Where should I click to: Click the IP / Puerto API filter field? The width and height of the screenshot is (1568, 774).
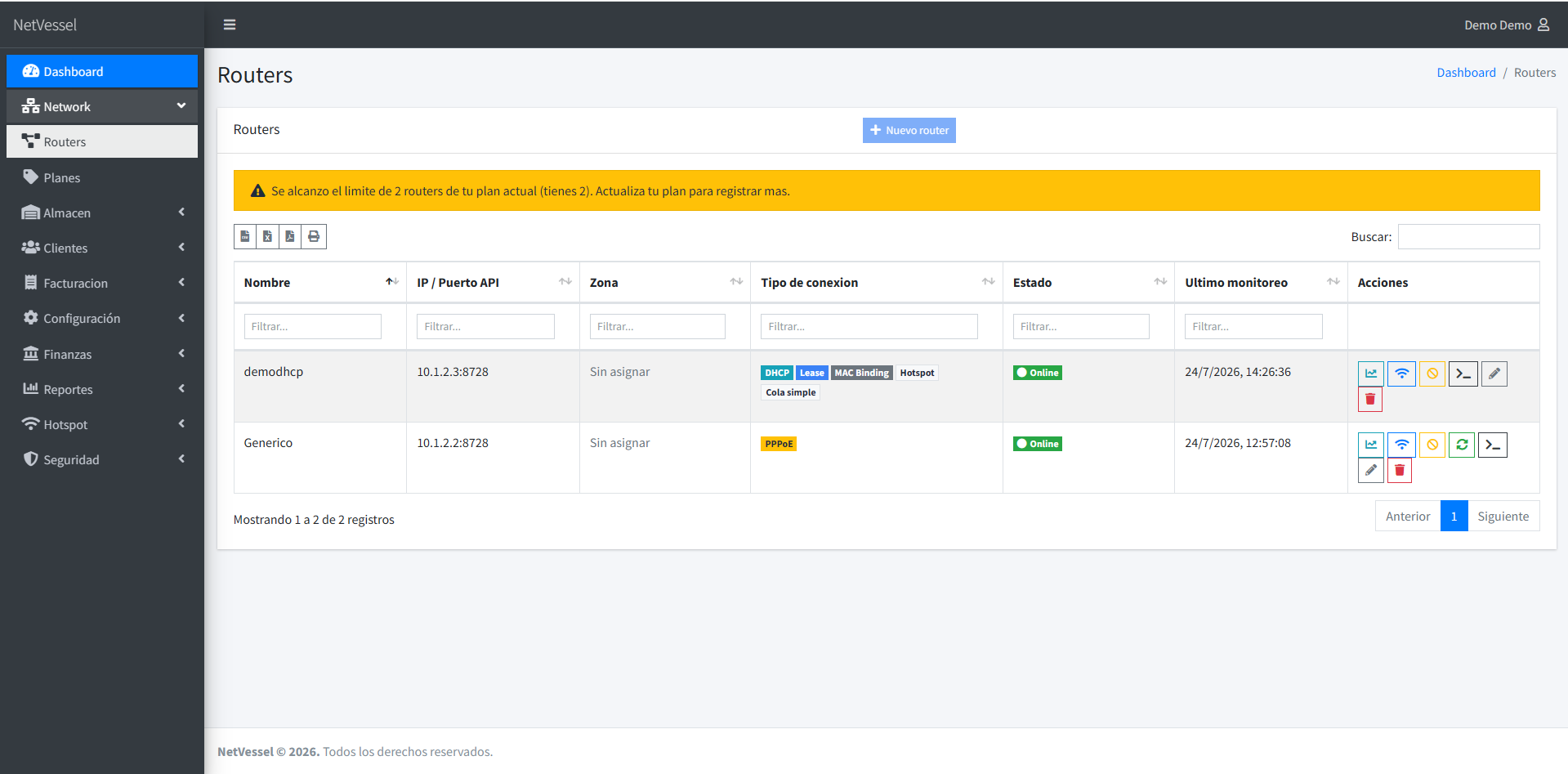tap(485, 326)
